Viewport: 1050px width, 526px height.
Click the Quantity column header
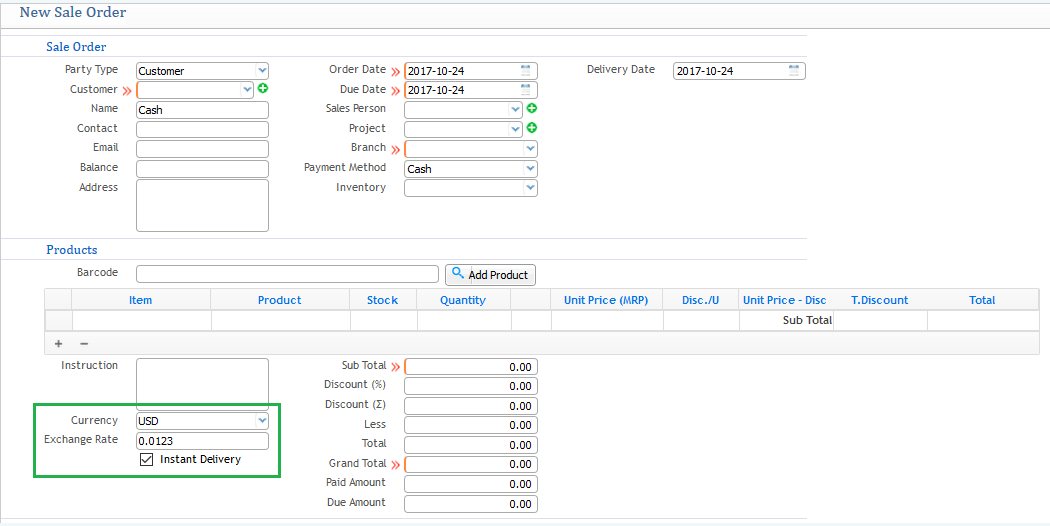pyautogui.click(x=463, y=300)
